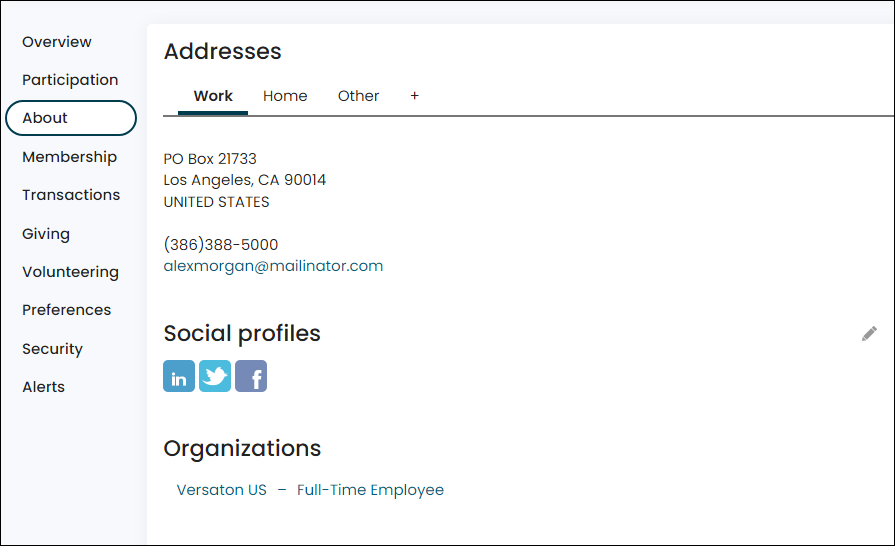Navigate to Volunteering section
Screen dimensions: 895x546
click(70, 272)
